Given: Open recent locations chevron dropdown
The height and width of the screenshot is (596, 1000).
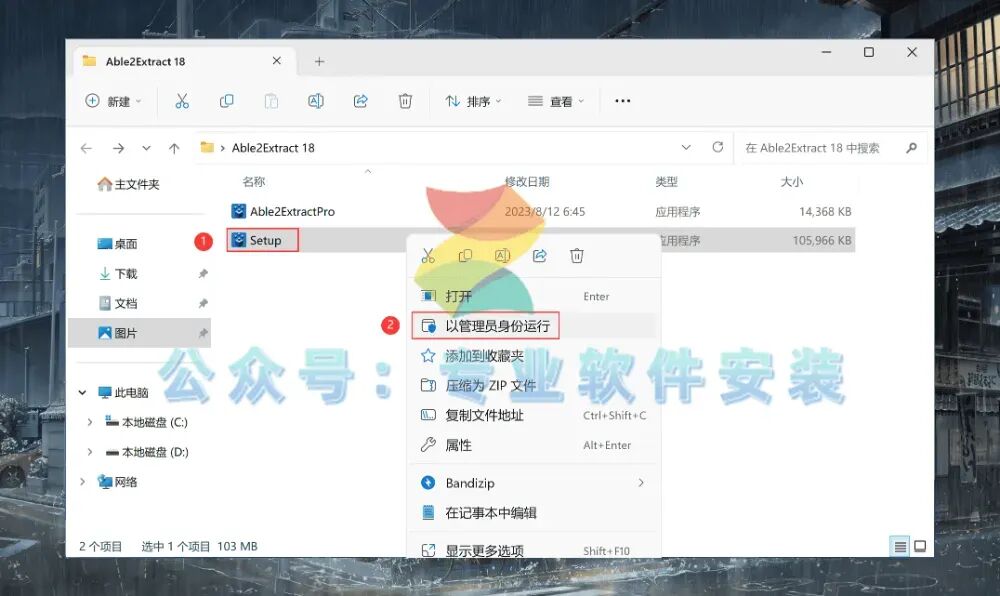Looking at the screenshot, I should click(x=146, y=148).
